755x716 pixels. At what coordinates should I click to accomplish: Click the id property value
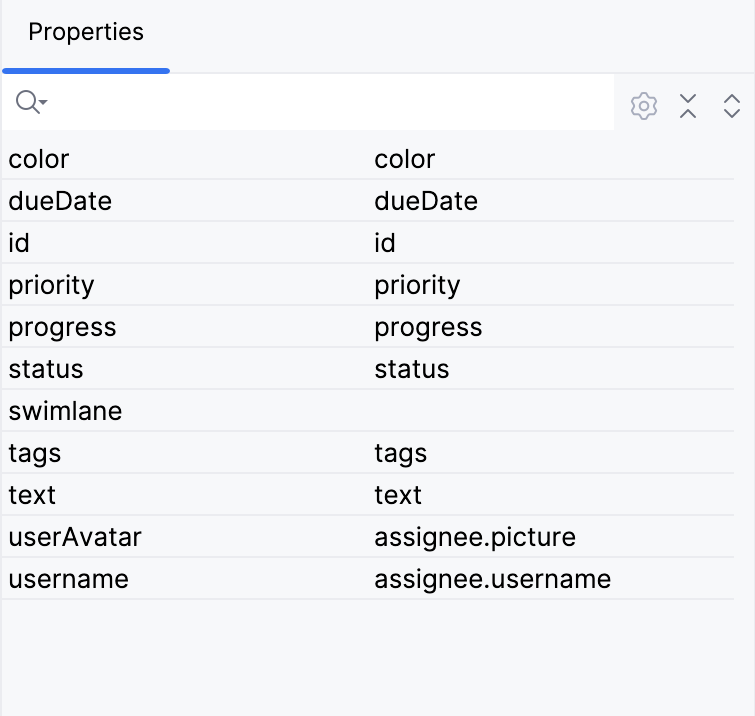[x=385, y=243]
